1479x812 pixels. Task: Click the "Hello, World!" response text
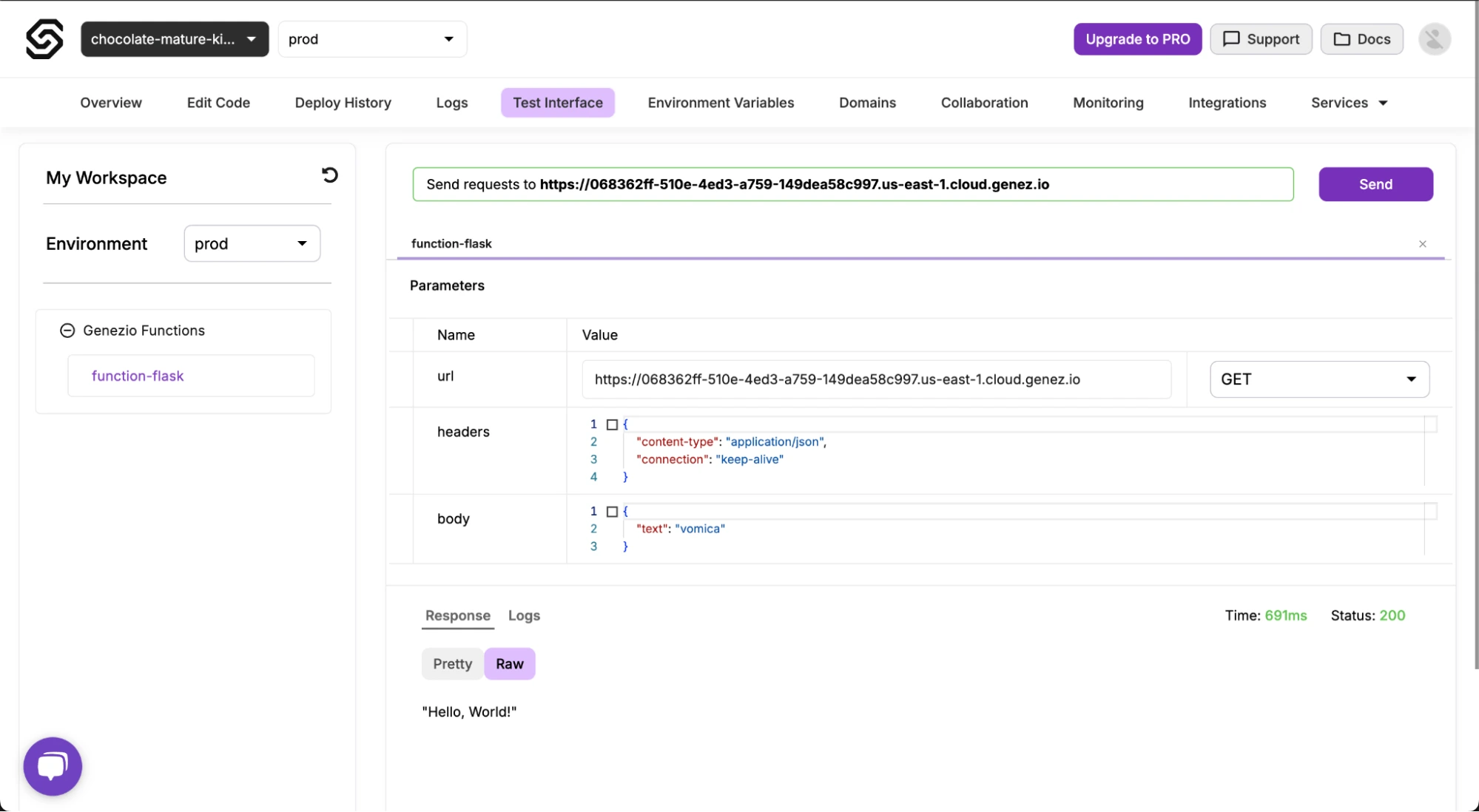coord(469,712)
